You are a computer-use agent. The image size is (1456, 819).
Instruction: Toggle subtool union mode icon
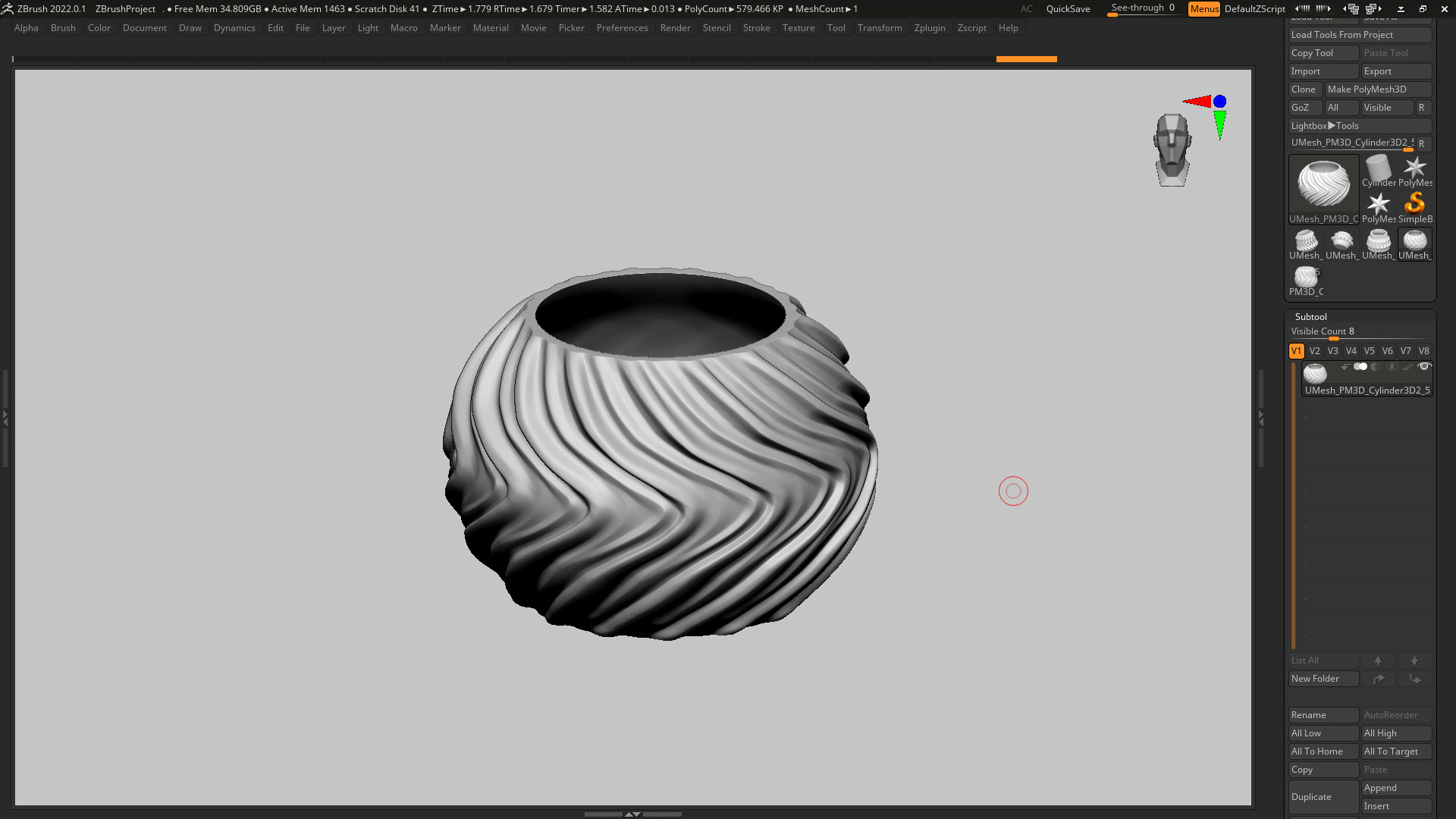coord(1360,367)
